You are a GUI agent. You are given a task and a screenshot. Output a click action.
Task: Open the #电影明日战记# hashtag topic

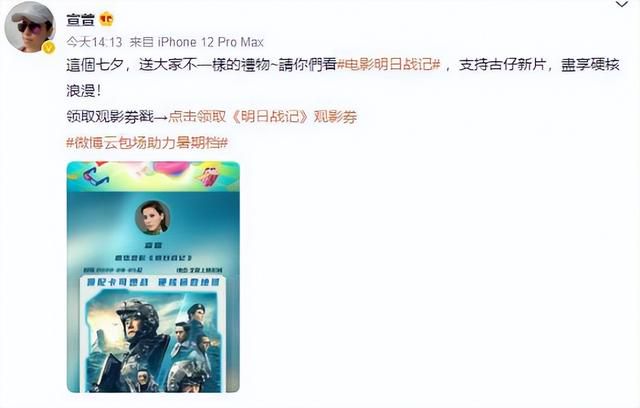389,65
